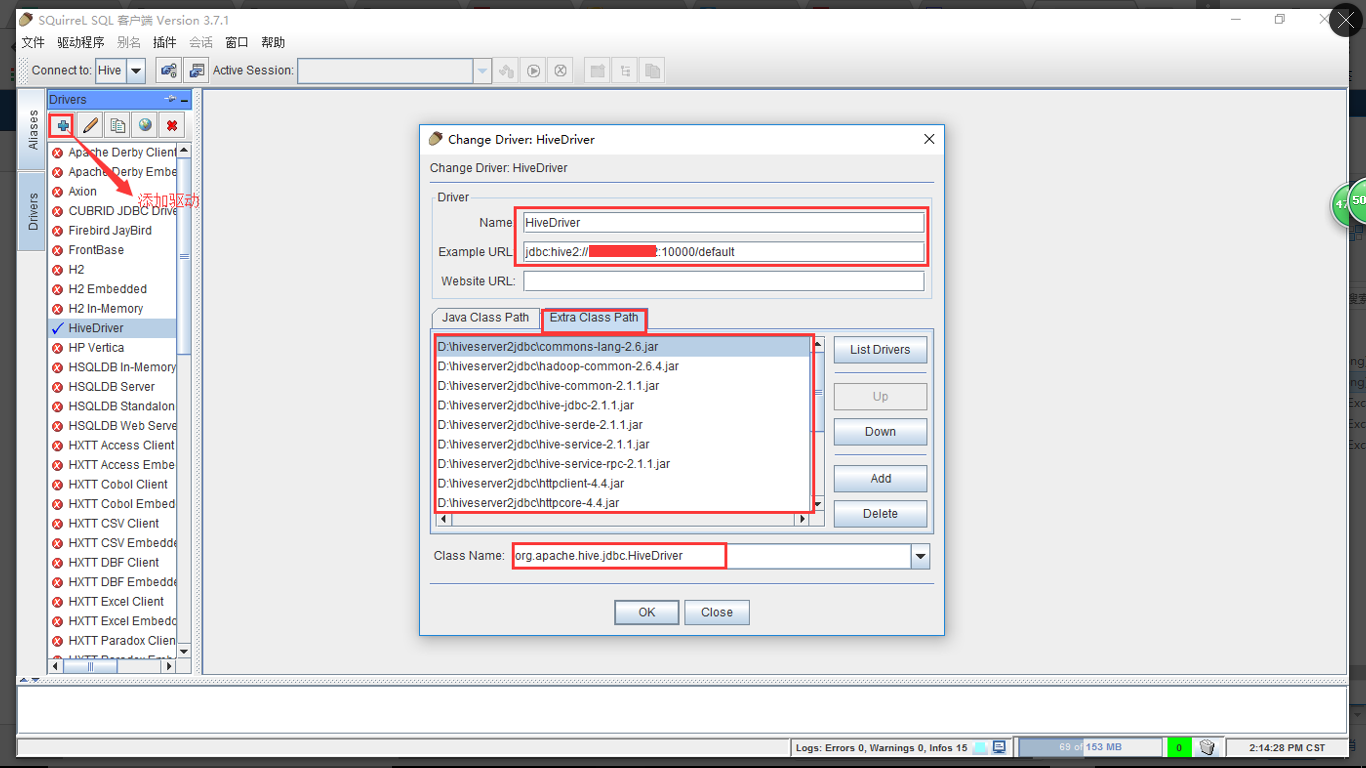Click the add driver plus icon
Screen dimensions: 1366x768
pyautogui.click(x=63, y=125)
